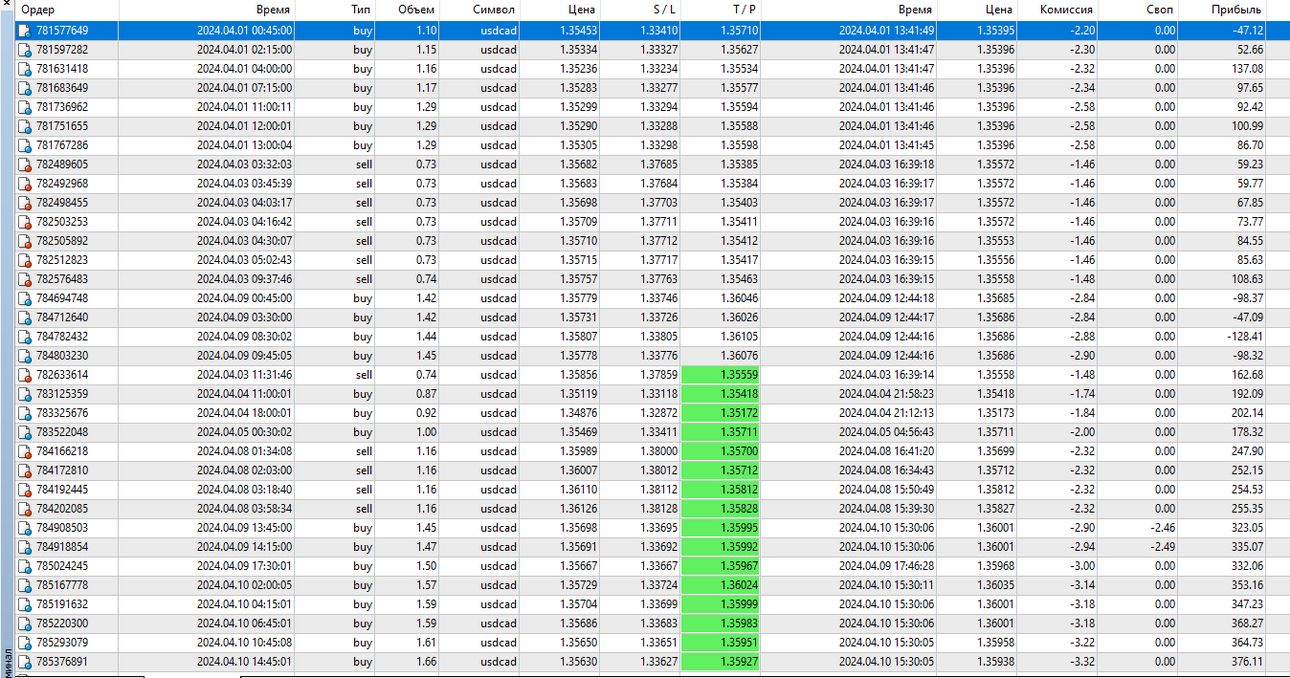Click the sell order icon for 782576483

(x=24, y=279)
